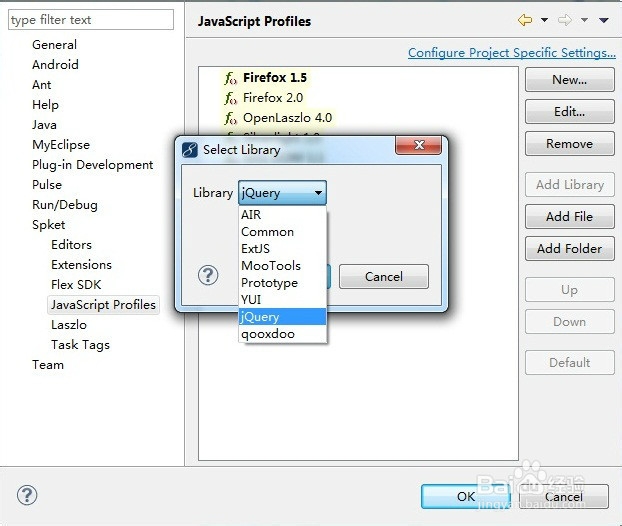Click the Add Library button
Image resolution: width=622 pixels, height=526 pixels.
pyautogui.click(x=570, y=185)
